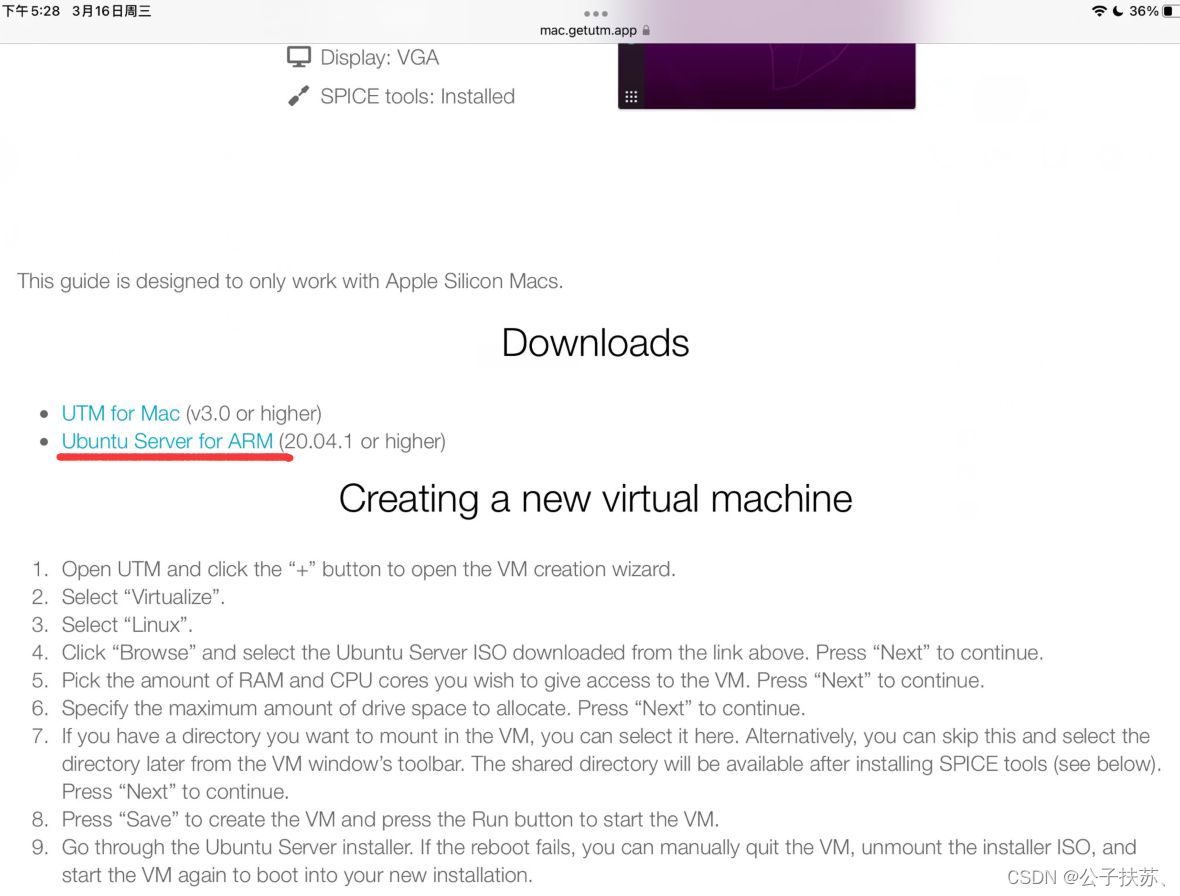Tap the three-dot multitasking indicator
The height and width of the screenshot is (896, 1180).
595,14
